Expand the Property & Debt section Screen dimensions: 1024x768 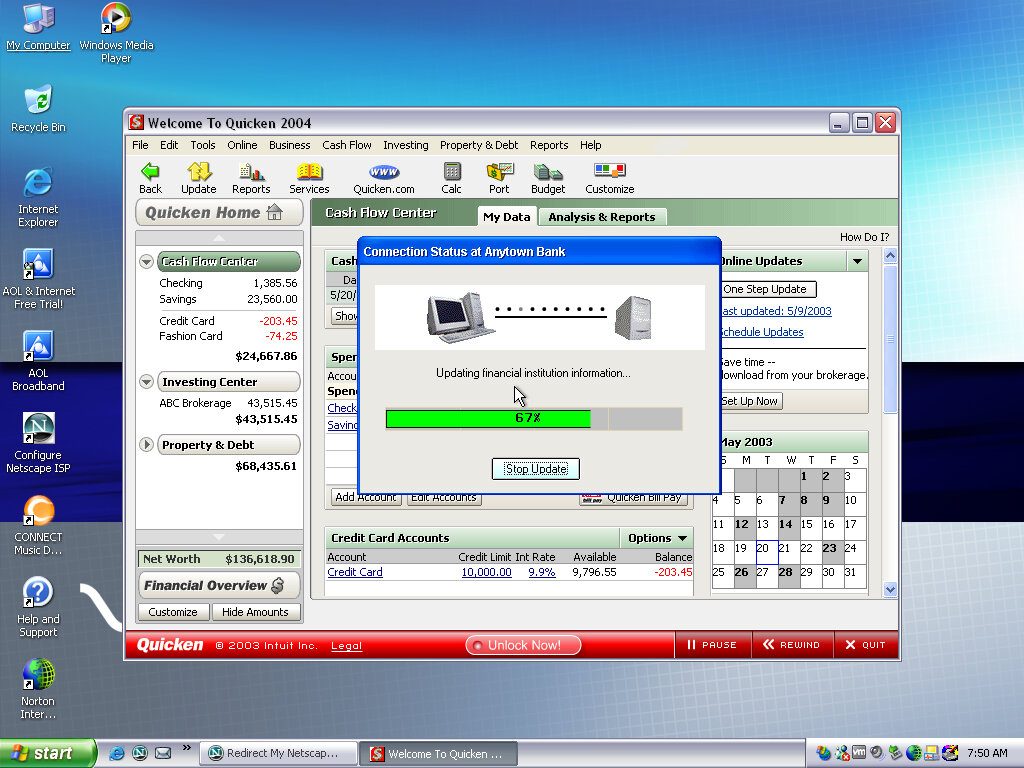147,445
